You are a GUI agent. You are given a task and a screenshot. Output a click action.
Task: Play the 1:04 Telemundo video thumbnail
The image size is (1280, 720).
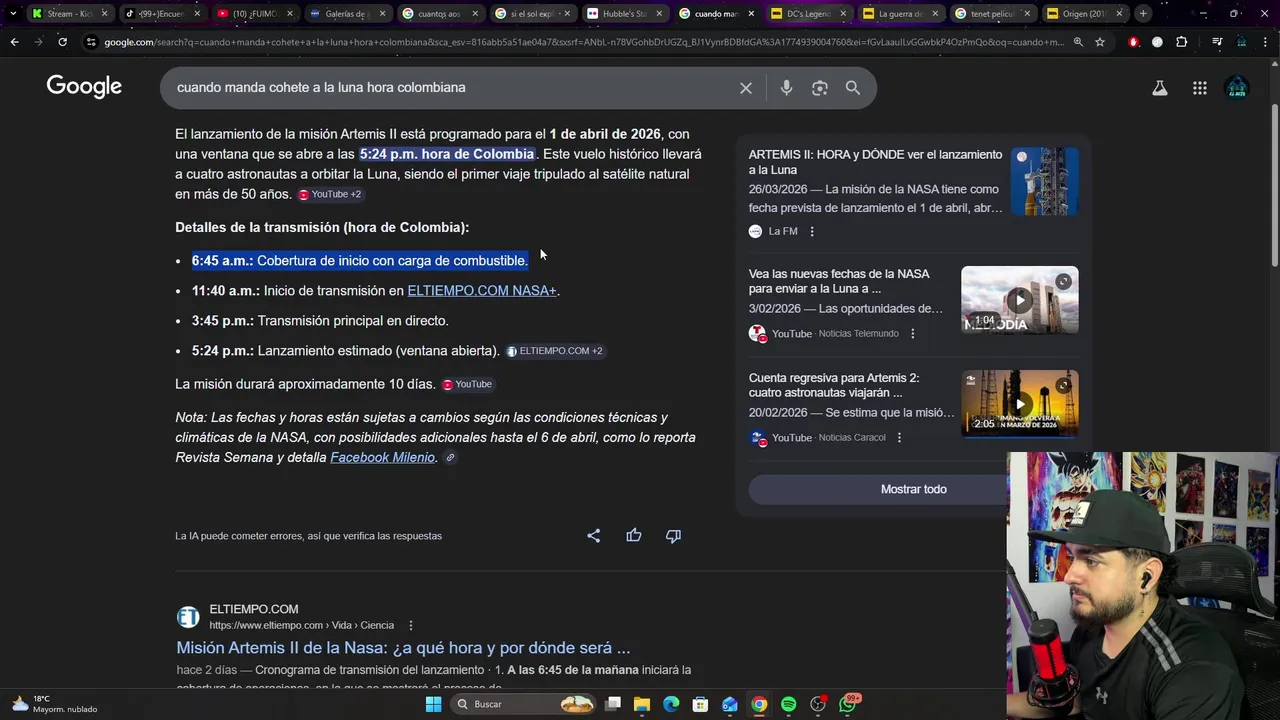click(x=1020, y=300)
